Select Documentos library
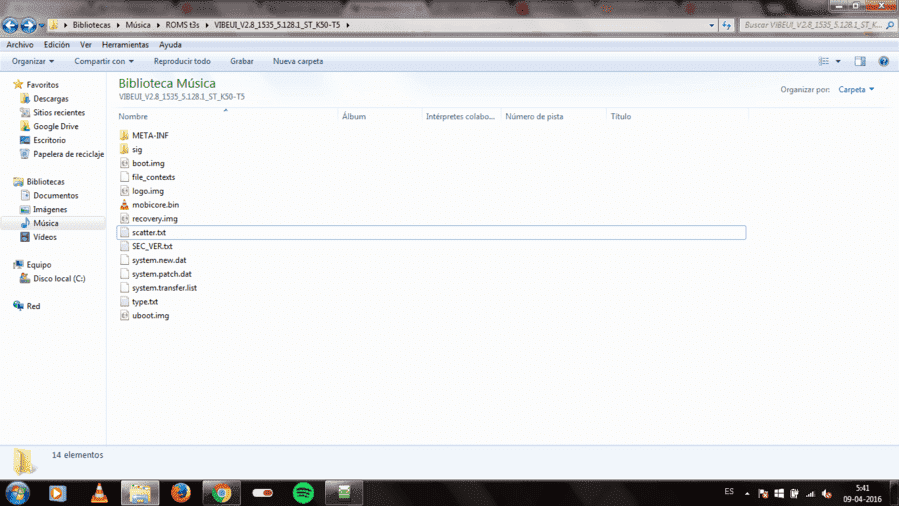Screen dimensions: 899x506 click(56, 195)
